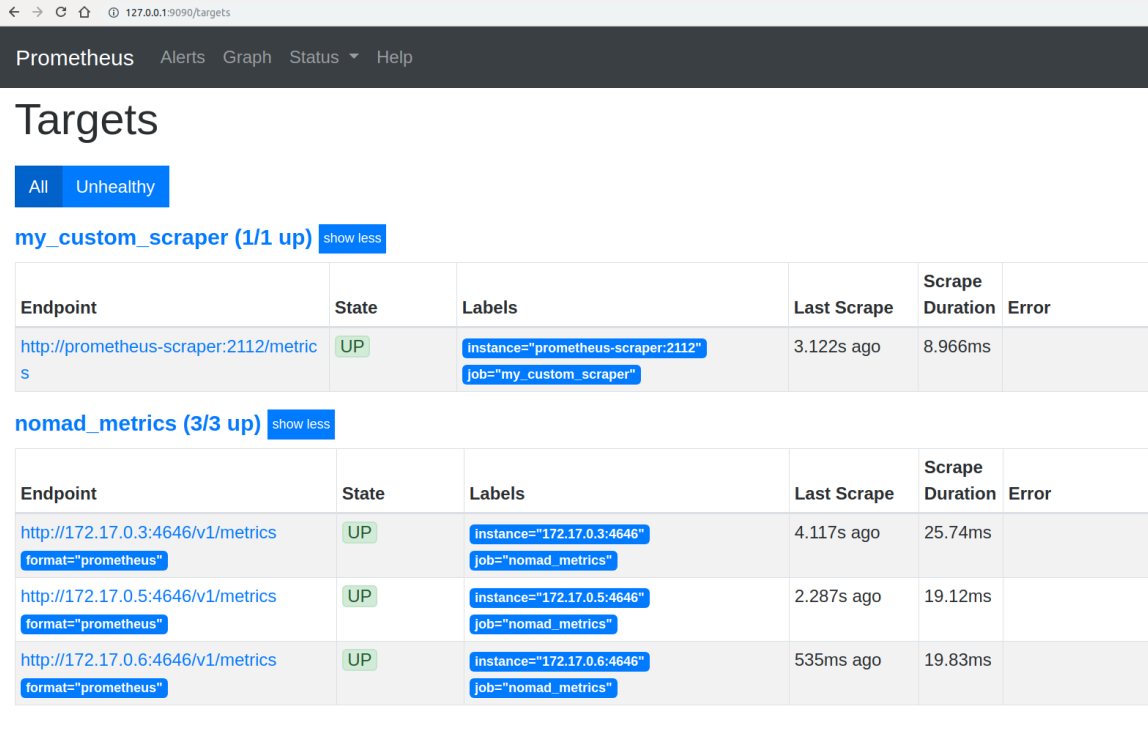1148x742 pixels.
Task: Click job="nomad_metrics" label in 172.17.0.6 row
Action: (x=543, y=688)
